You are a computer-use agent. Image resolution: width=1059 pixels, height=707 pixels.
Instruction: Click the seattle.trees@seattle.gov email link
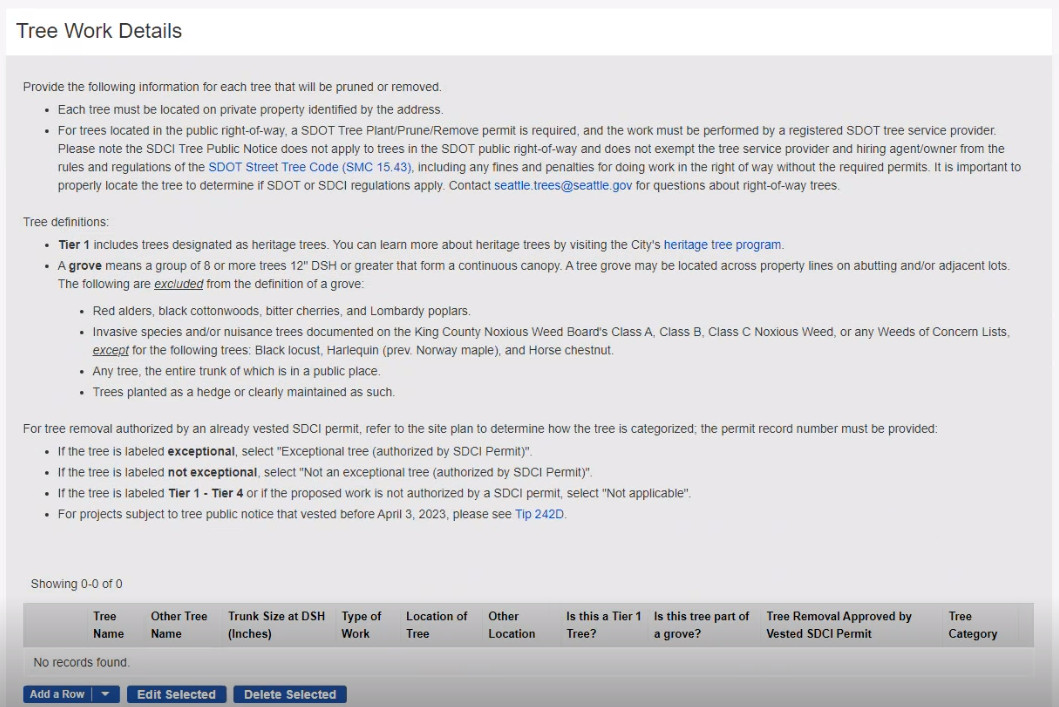(x=563, y=185)
